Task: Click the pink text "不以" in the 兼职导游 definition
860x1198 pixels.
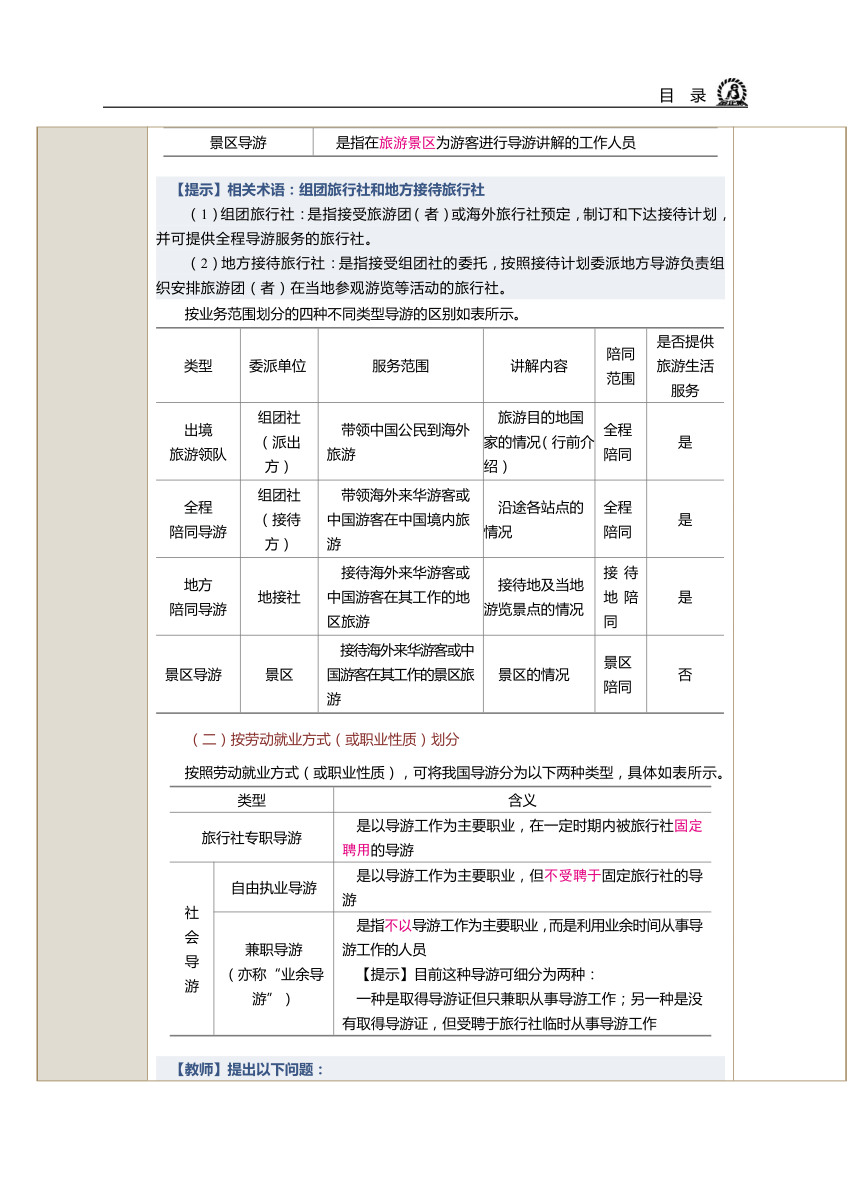Action: pos(398,925)
